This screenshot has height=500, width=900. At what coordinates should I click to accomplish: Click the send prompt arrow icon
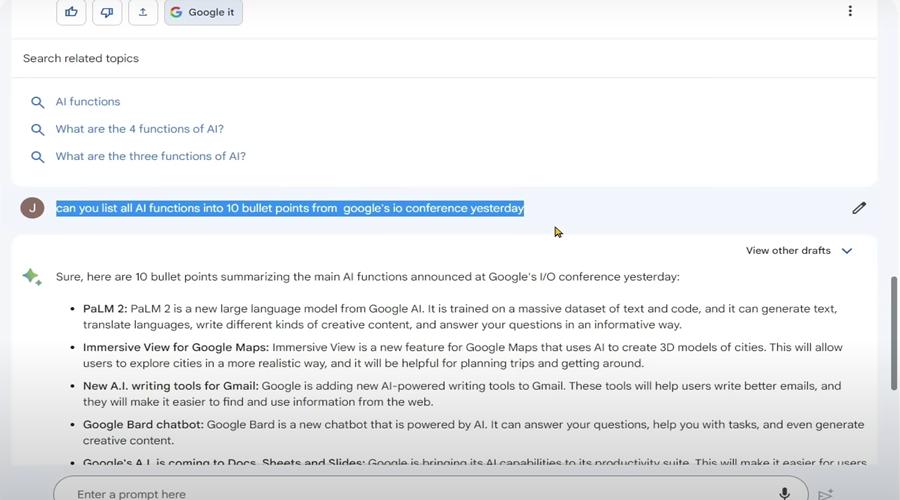pyautogui.click(x=825, y=494)
